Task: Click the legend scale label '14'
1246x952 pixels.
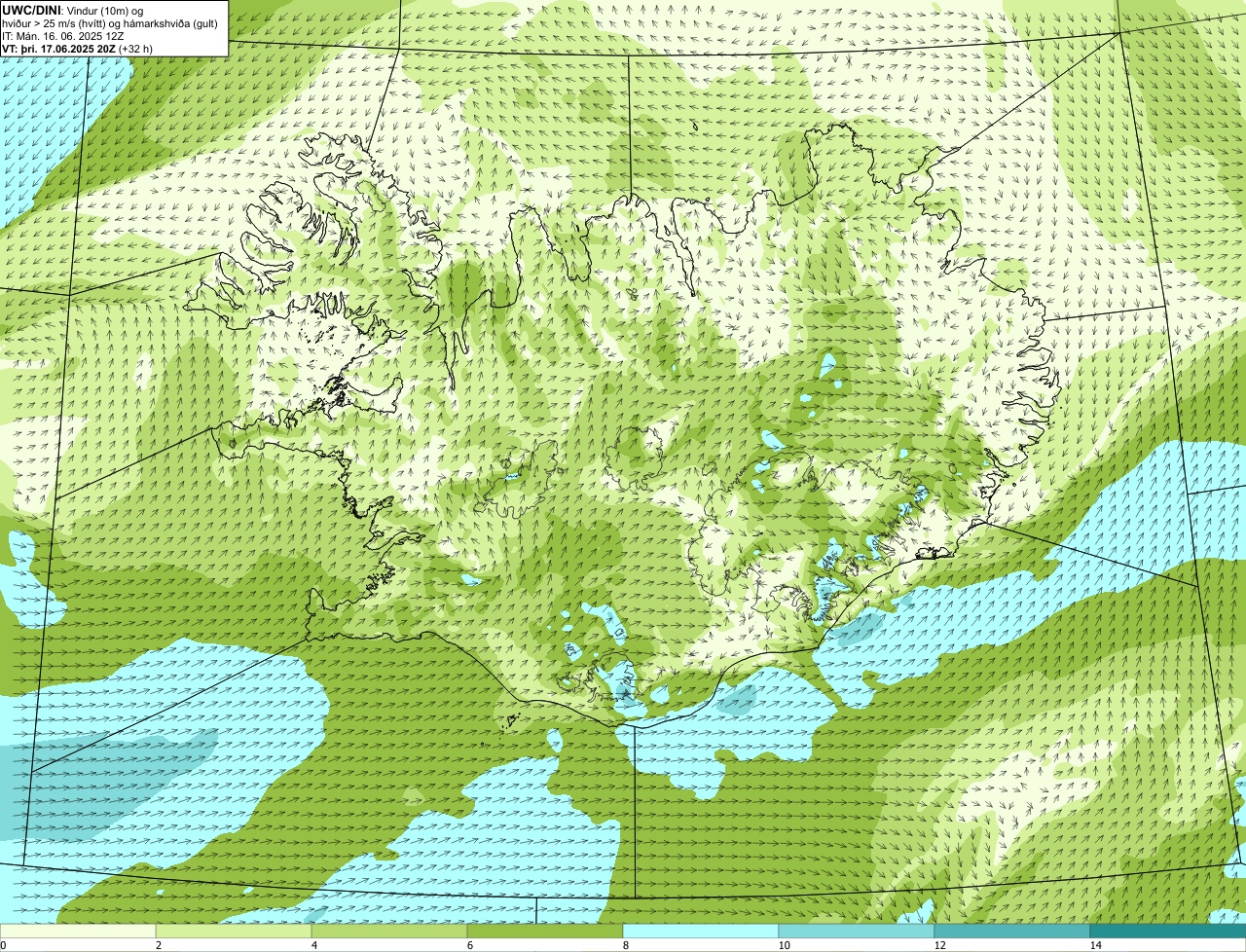Action: tap(1095, 945)
